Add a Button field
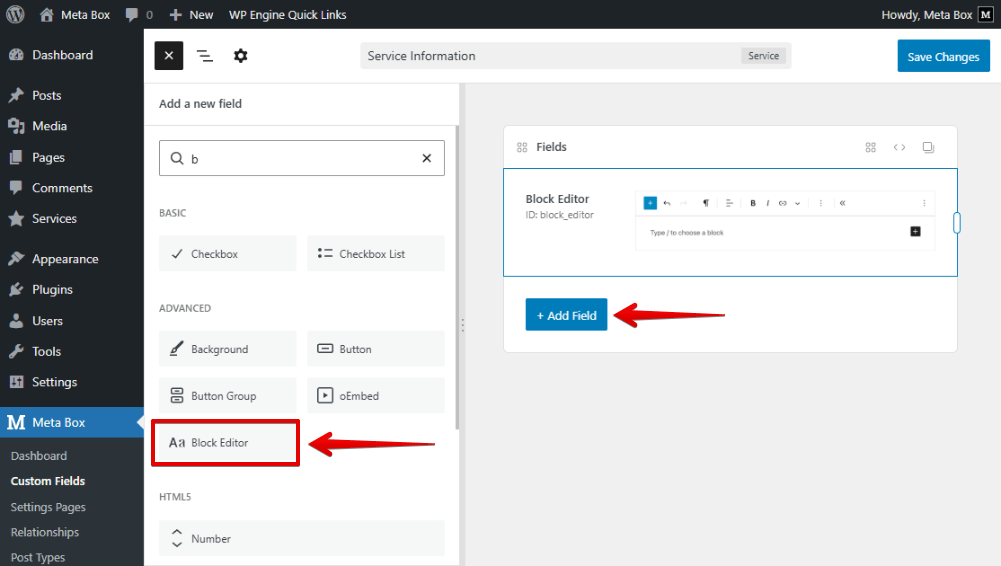Screen dimensions: 1001x566 click(x=375, y=348)
